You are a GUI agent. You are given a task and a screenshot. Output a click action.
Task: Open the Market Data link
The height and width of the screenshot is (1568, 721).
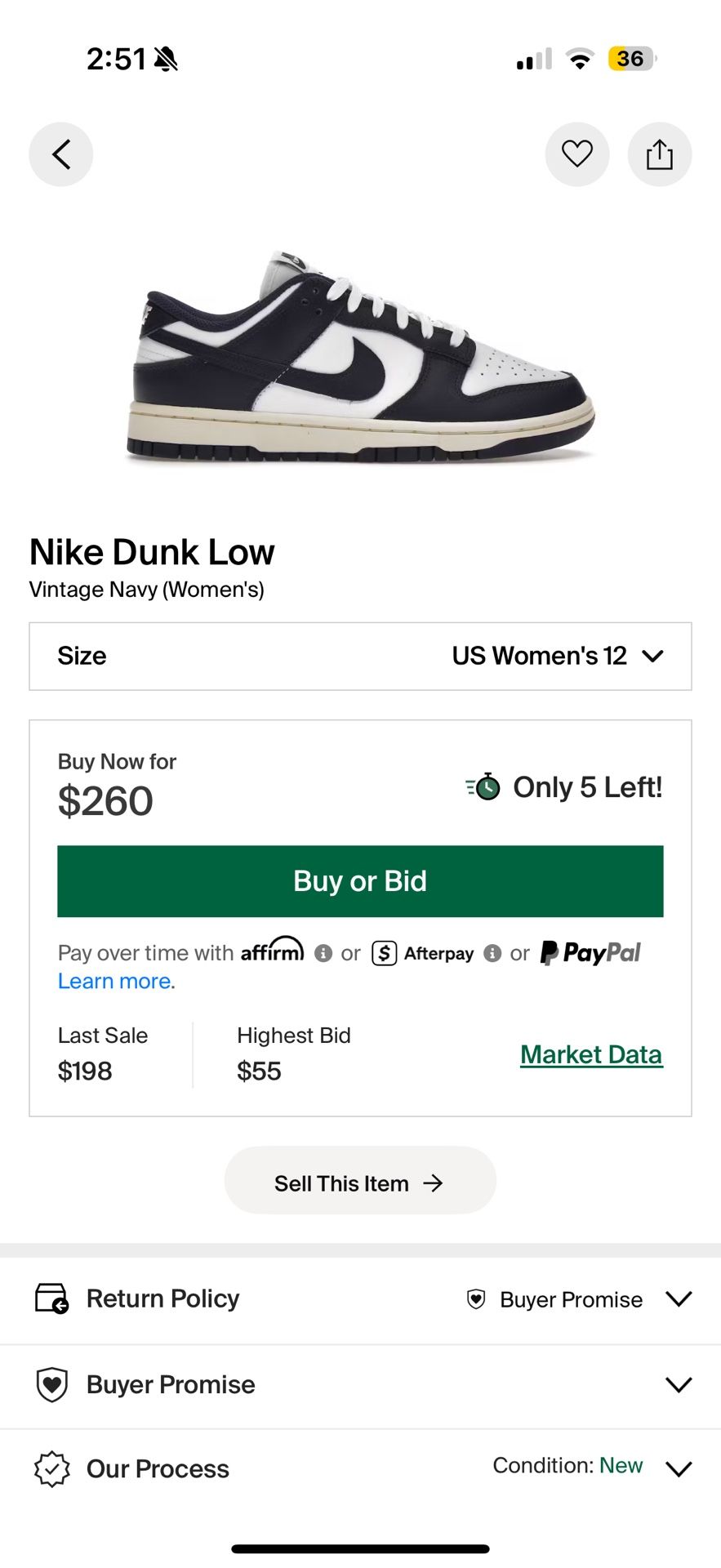(591, 1054)
